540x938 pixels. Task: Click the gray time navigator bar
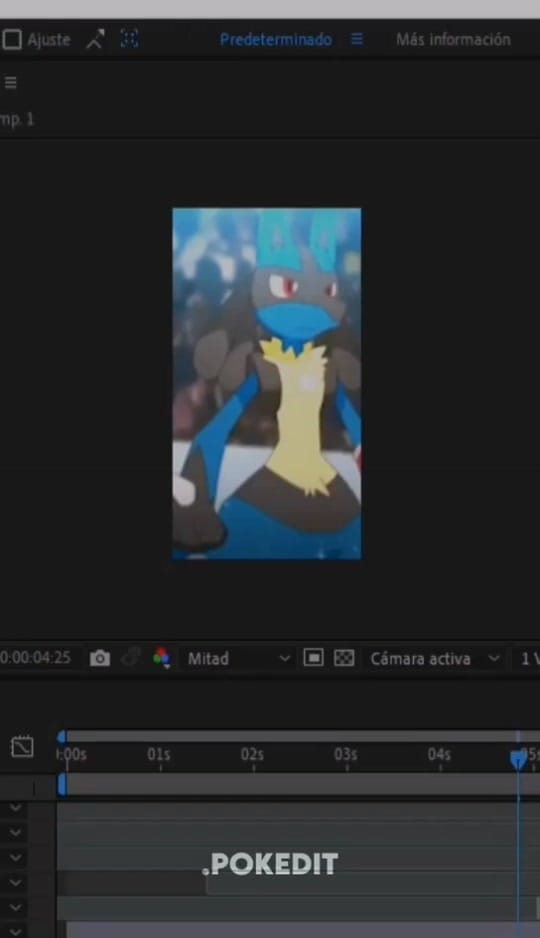pos(302,736)
